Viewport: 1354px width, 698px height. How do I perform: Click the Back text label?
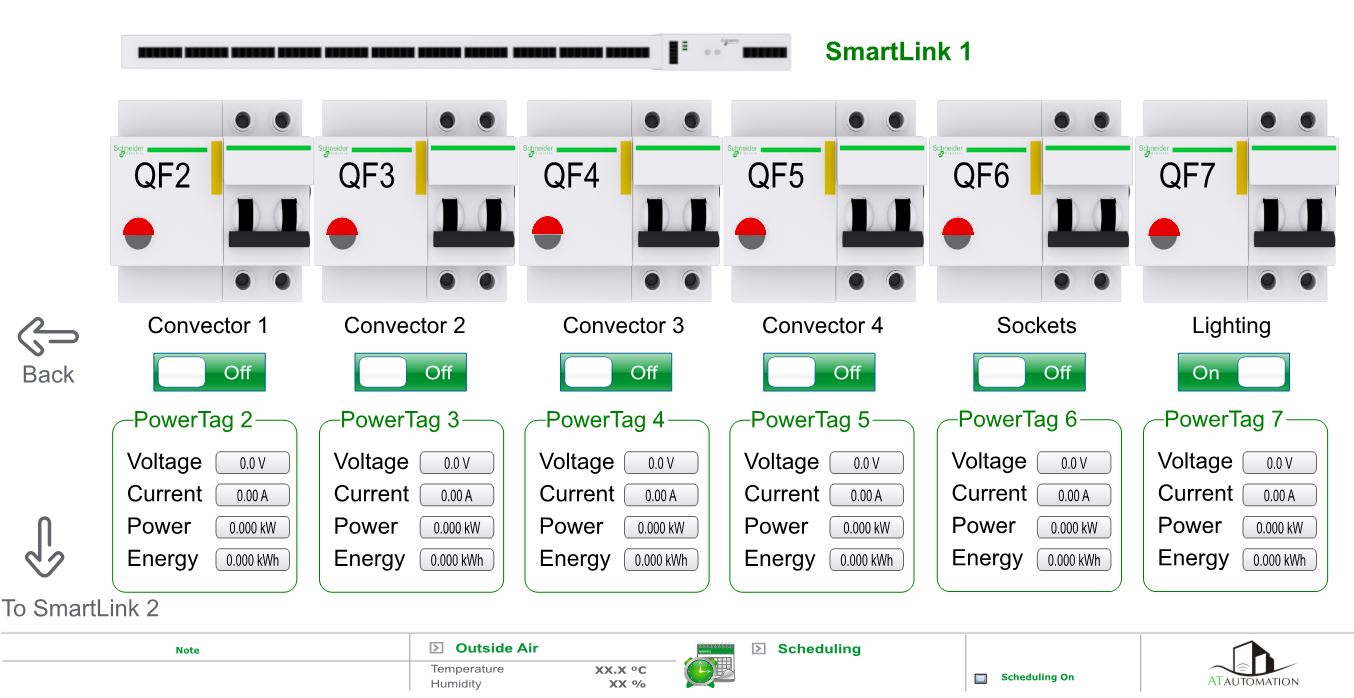(x=48, y=375)
